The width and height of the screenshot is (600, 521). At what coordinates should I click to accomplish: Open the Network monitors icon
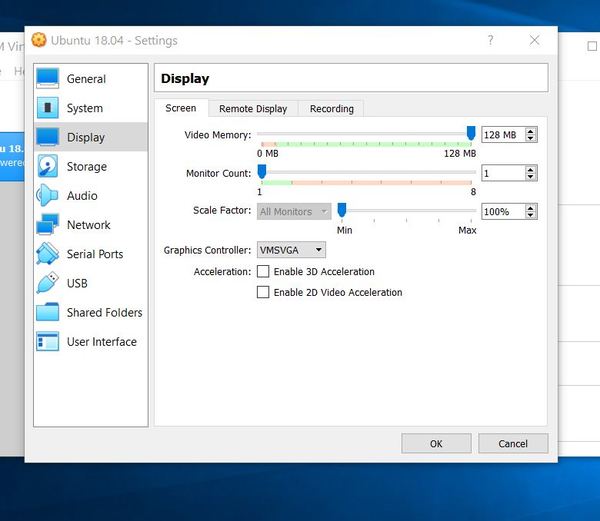(x=47, y=225)
